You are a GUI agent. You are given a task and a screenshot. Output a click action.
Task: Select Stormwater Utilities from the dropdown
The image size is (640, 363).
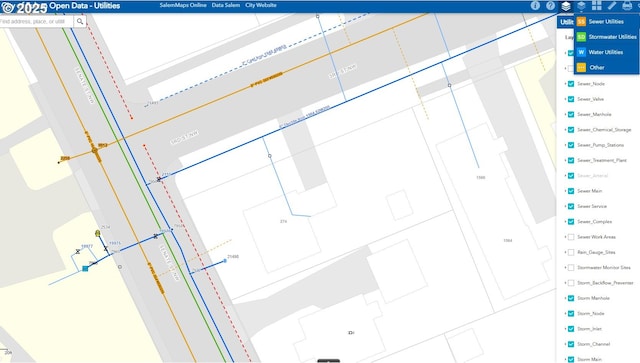pyautogui.click(x=607, y=37)
